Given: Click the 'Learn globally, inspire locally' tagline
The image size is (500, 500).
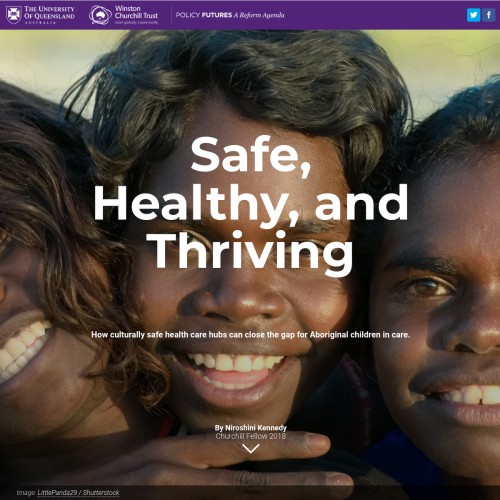Looking at the screenshot, I should (x=136, y=23).
